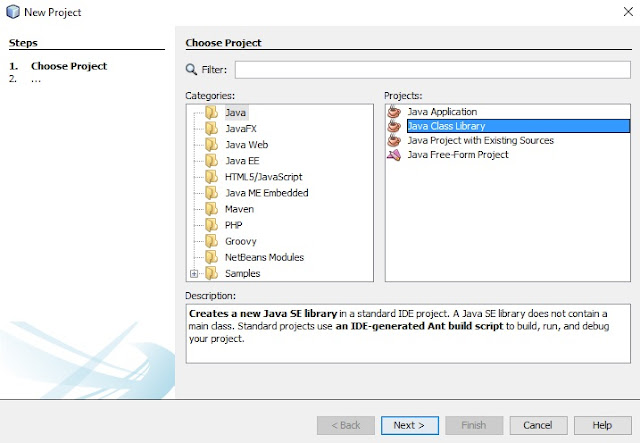Select the JavaFX category
This screenshot has width=640, height=443.
pyautogui.click(x=241, y=129)
